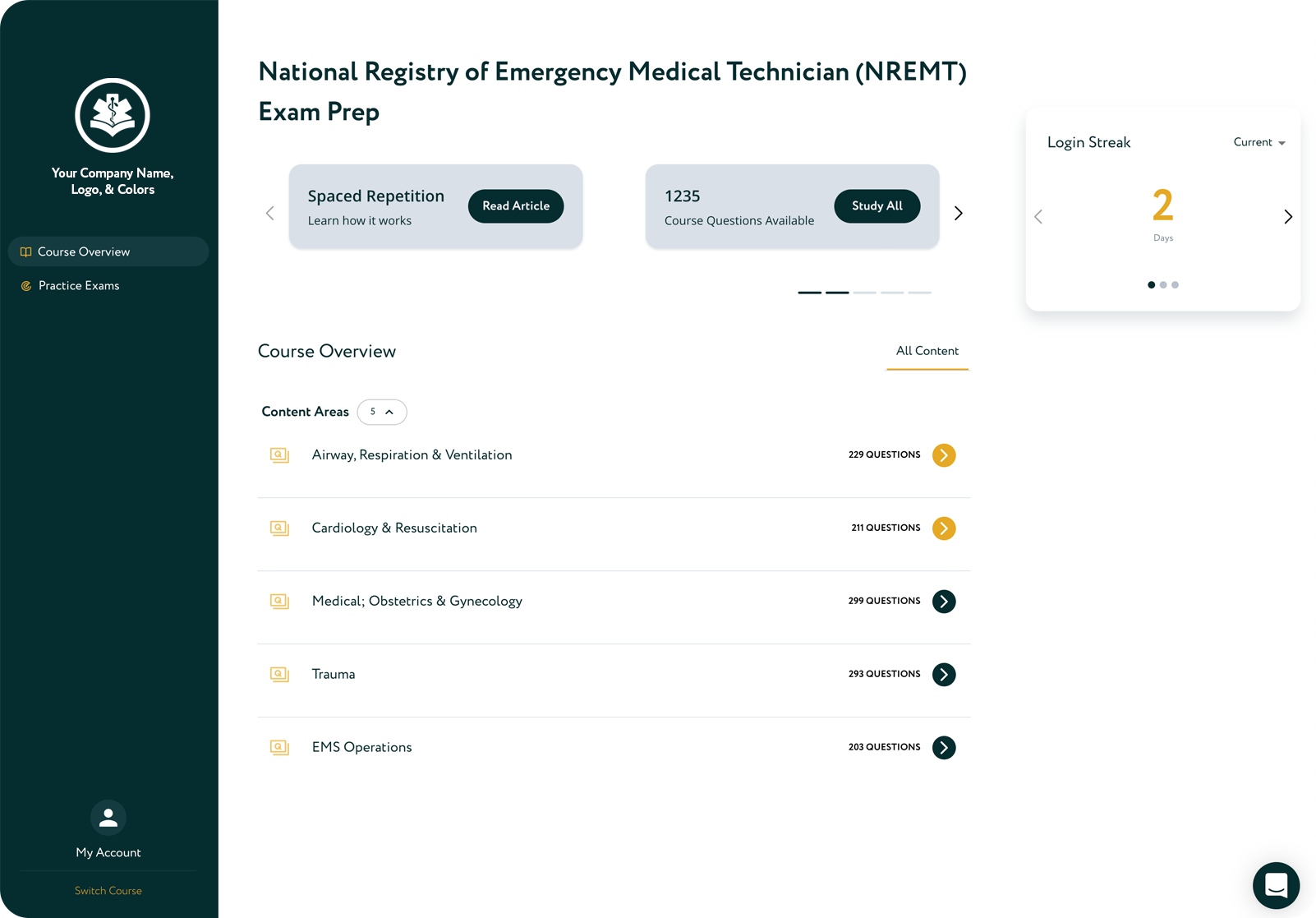Screen dimensions: 1316x918
Task: Click the Login Streak heading
Action: [1088, 142]
